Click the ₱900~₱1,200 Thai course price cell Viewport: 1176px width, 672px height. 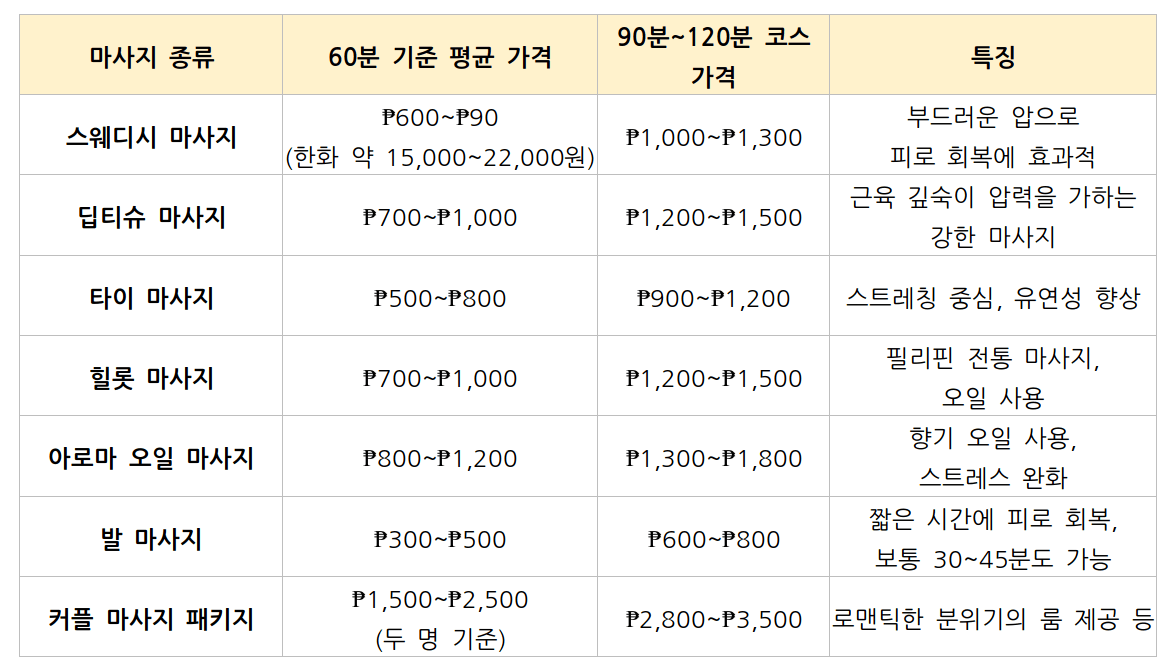[713, 298]
